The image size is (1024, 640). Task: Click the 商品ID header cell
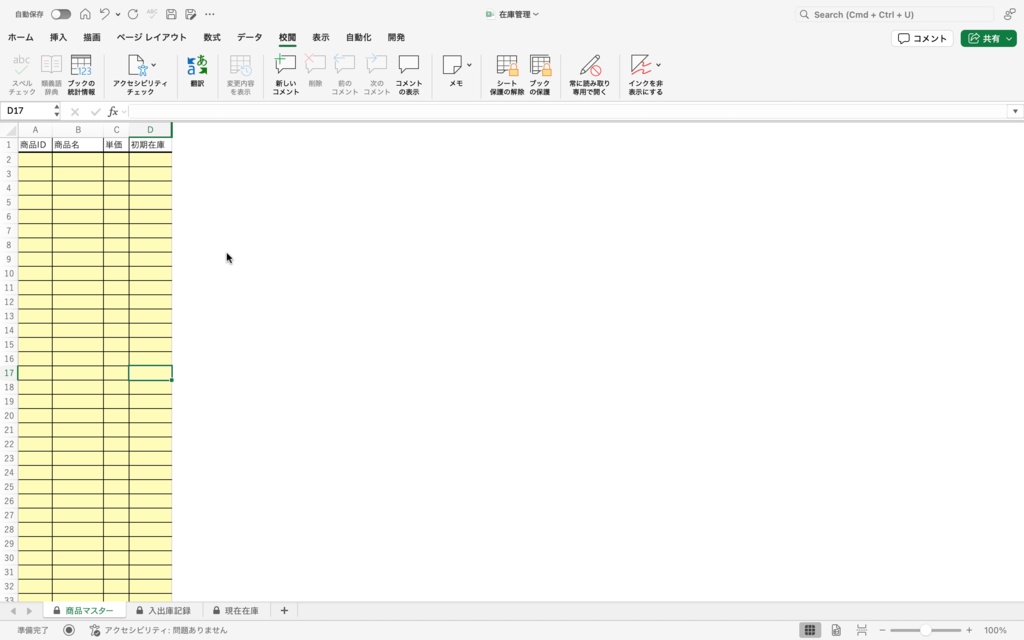pyautogui.click(x=35, y=144)
